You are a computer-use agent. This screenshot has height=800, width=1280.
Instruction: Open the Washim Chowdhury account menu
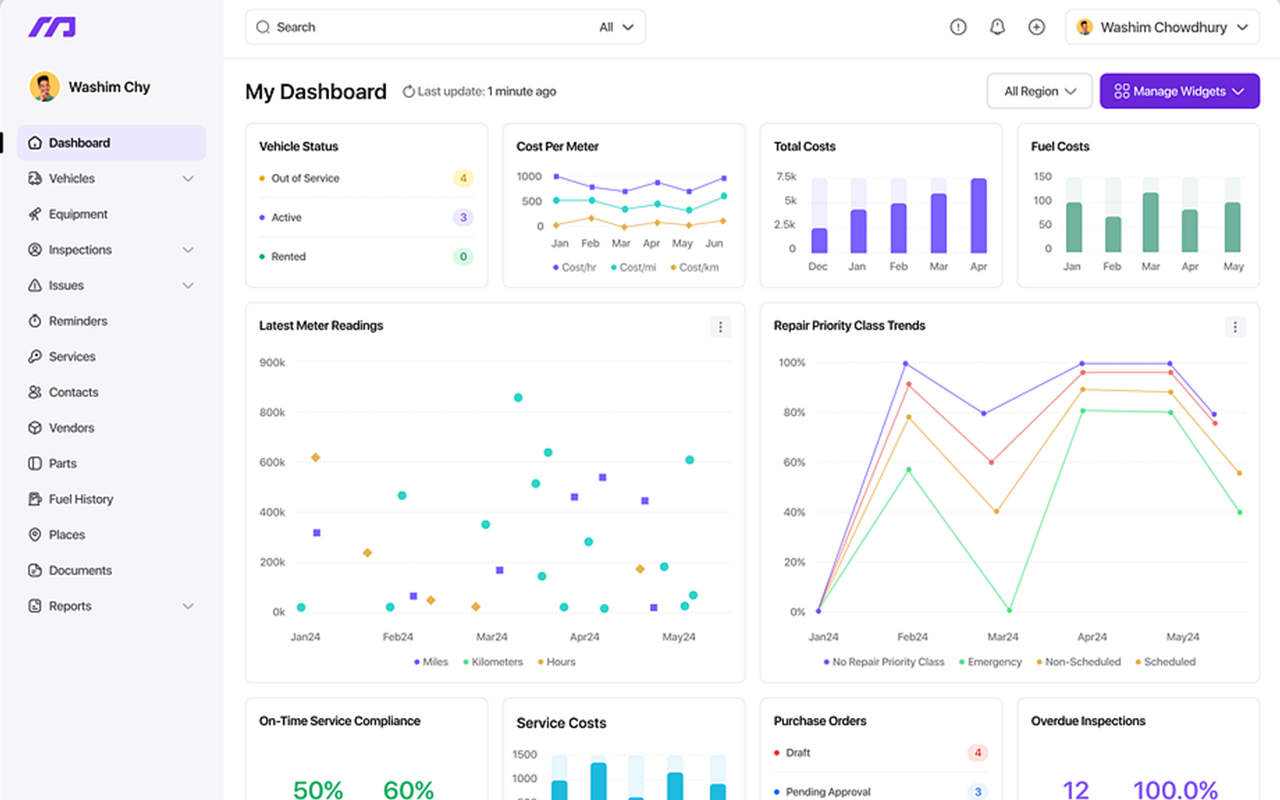pyautogui.click(x=1162, y=28)
